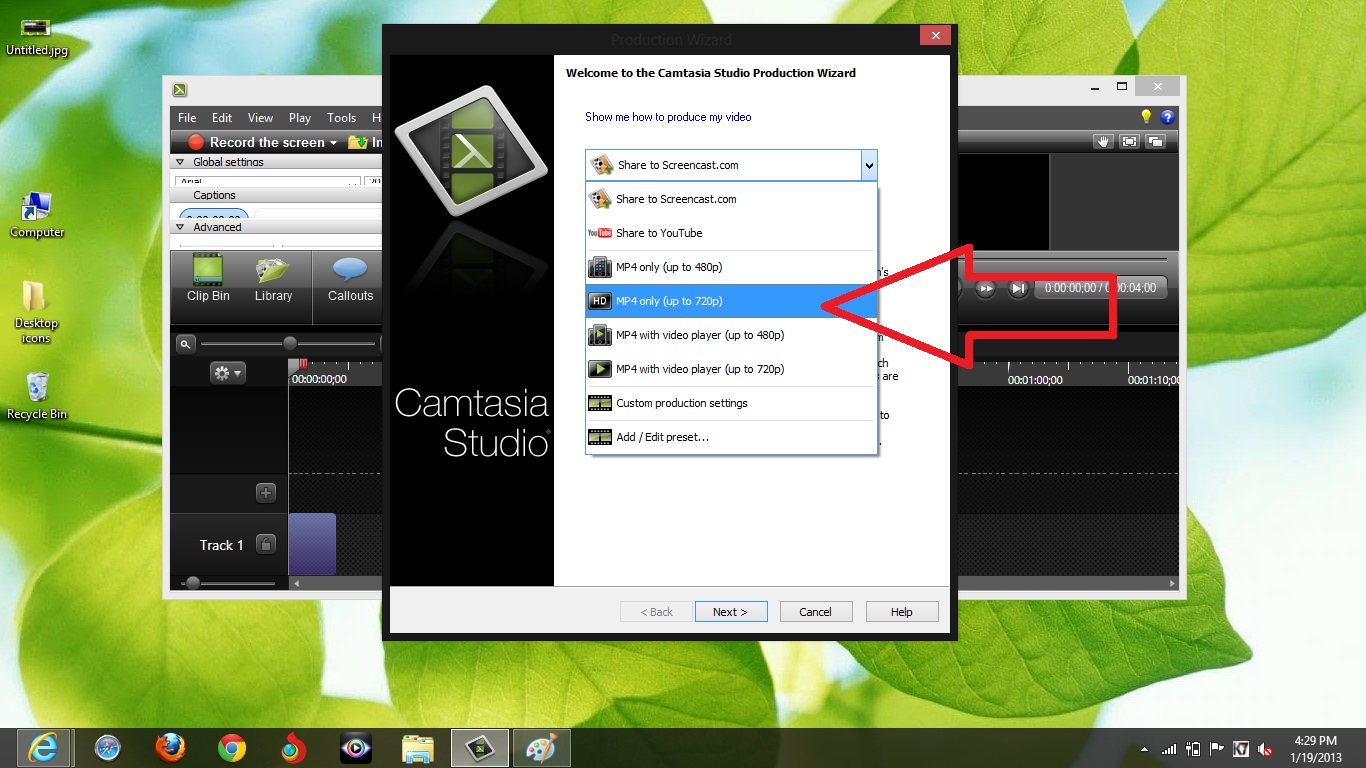Open Camtasia Edit menu
This screenshot has height=768, width=1366.
click(x=222, y=117)
